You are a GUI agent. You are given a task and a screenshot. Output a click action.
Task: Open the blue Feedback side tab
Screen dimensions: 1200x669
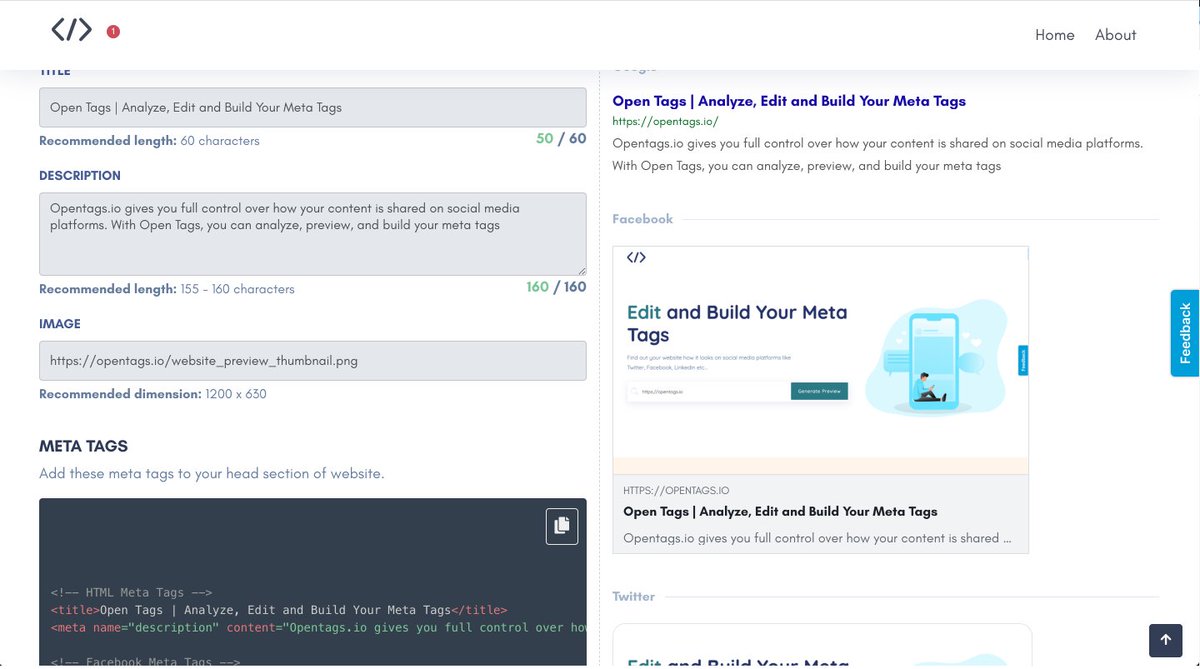click(1185, 333)
